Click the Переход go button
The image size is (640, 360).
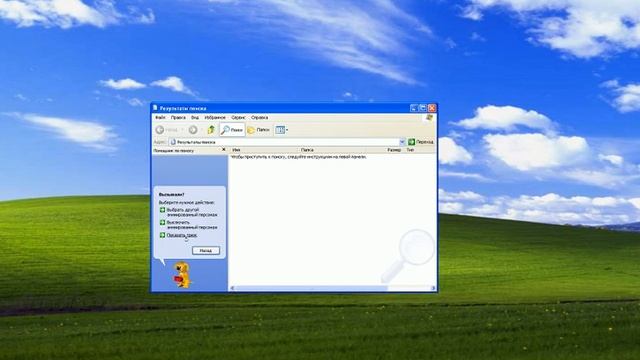coord(421,142)
